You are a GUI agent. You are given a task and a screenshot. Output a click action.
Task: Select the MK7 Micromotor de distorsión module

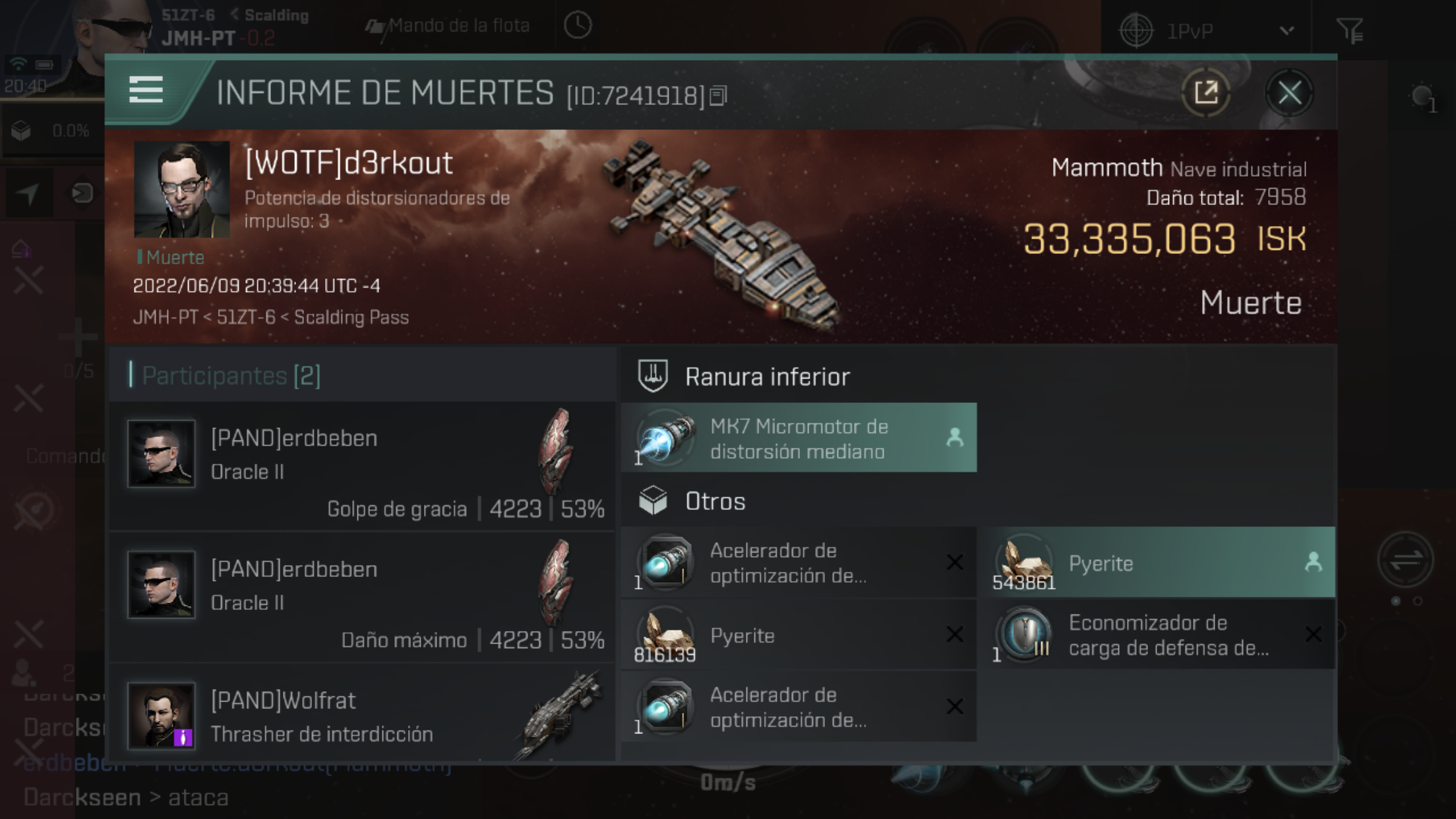click(x=799, y=438)
